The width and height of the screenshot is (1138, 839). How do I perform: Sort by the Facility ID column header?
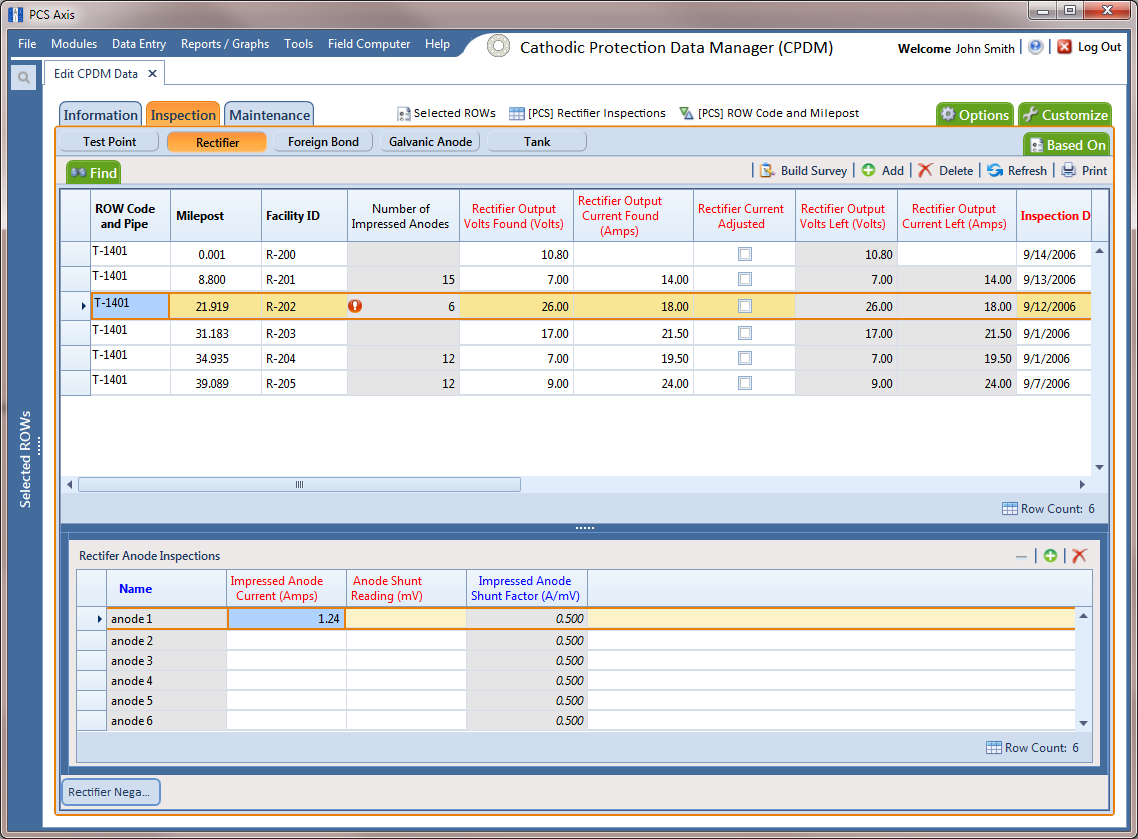304,216
